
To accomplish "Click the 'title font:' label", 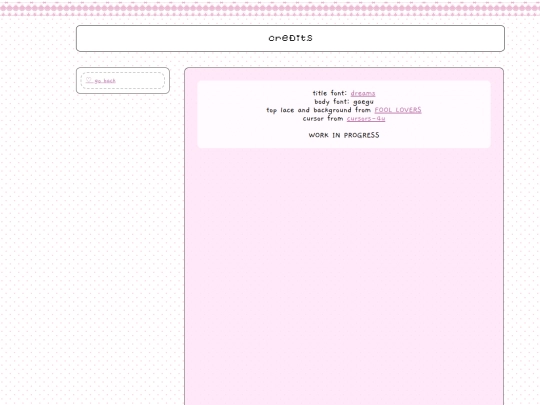I will 330,93.
